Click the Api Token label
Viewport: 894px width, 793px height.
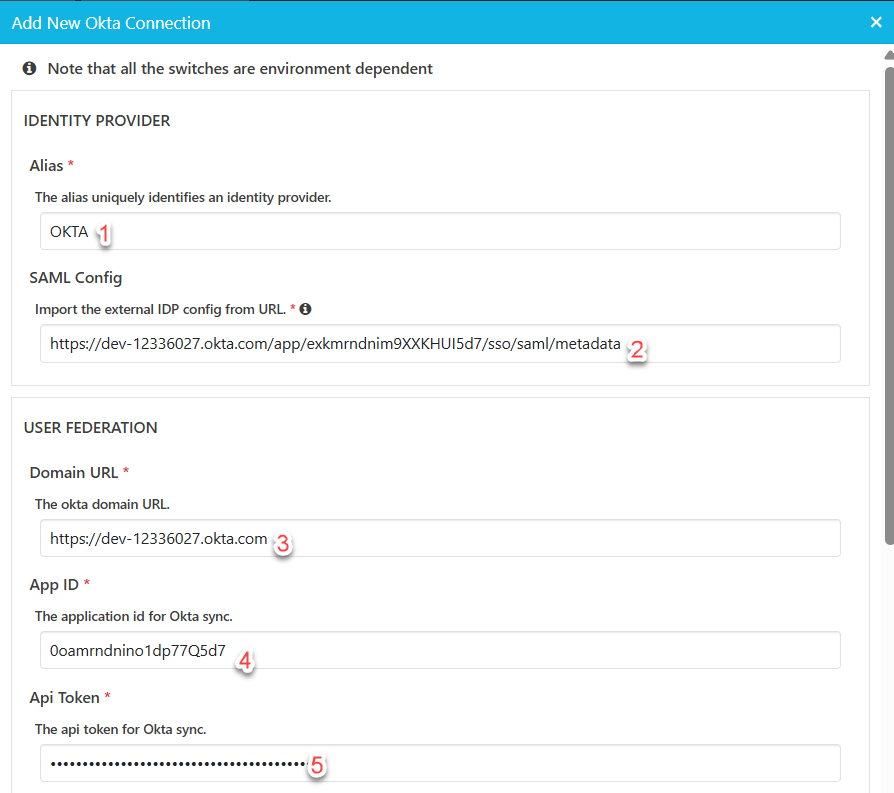pos(64,696)
